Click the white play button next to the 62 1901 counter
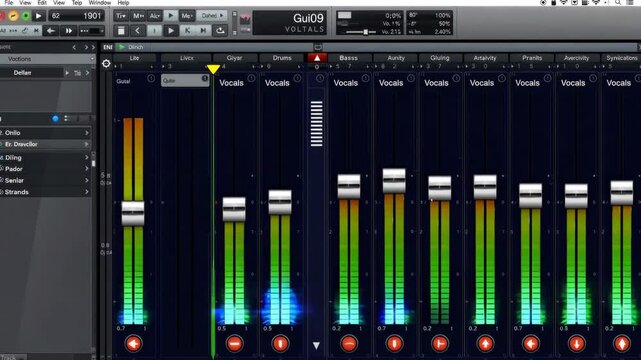The height and width of the screenshot is (360, 641). [x=38, y=16]
